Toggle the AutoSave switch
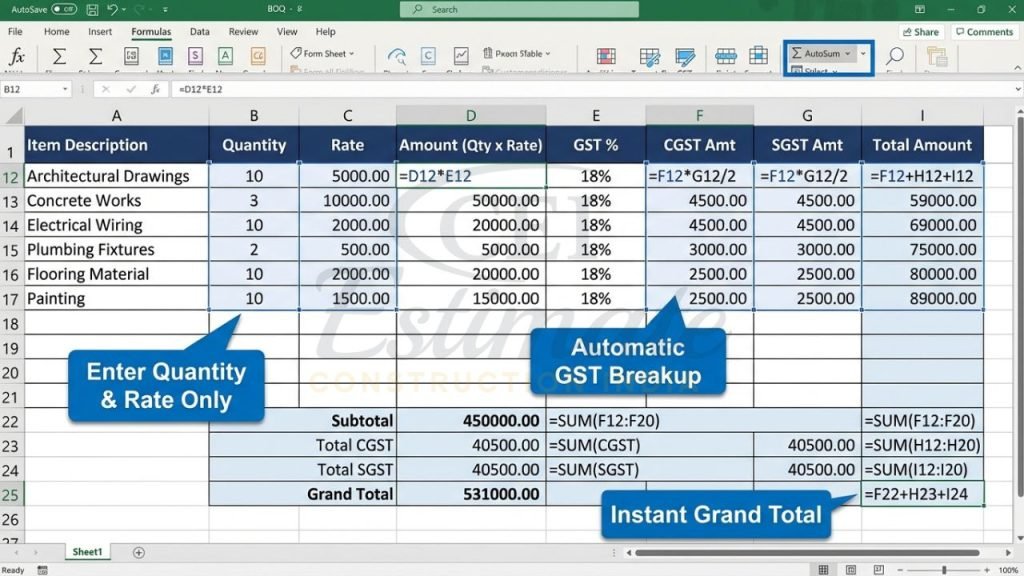This screenshot has height=576, width=1024. pyautogui.click(x=63, y=9)
